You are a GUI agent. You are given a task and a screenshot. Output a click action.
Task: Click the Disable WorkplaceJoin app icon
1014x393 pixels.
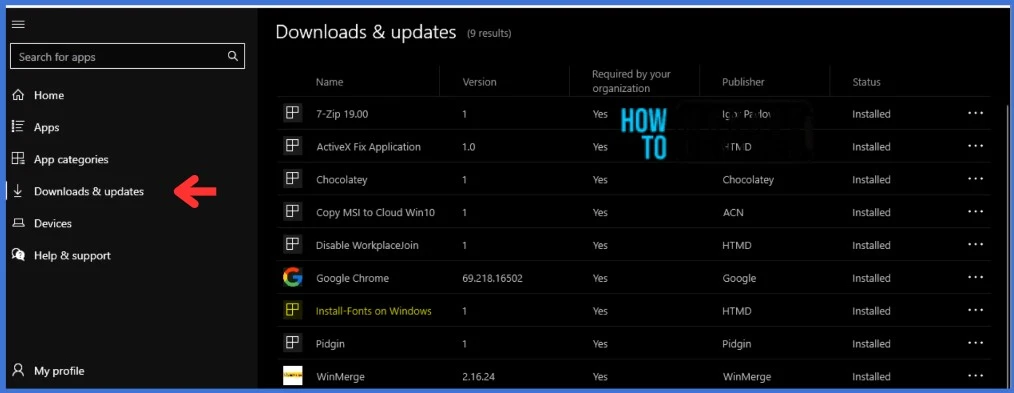pyautogui.click(x=292, y=245)
